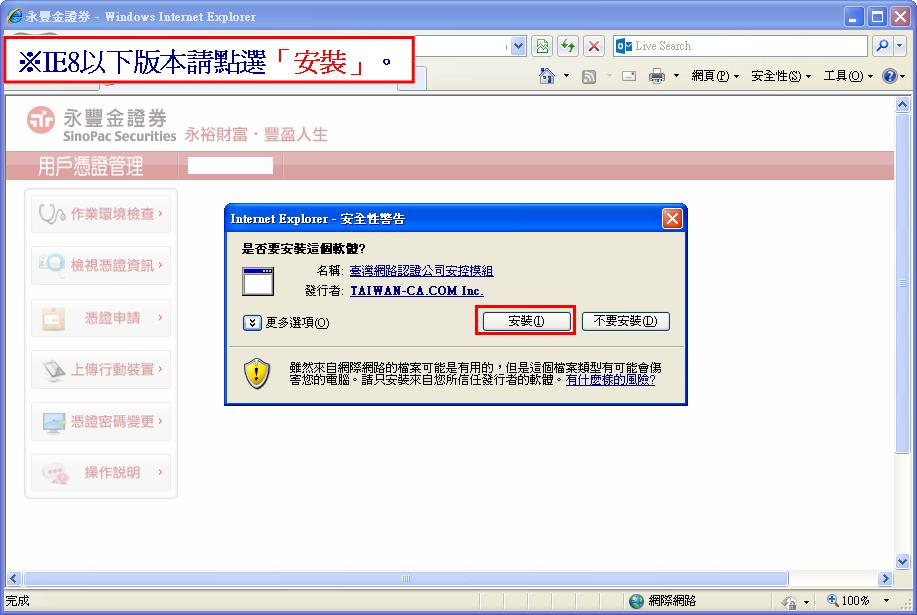
Task: Expand the Print options dropdown arrow
Action: point(677,76)
